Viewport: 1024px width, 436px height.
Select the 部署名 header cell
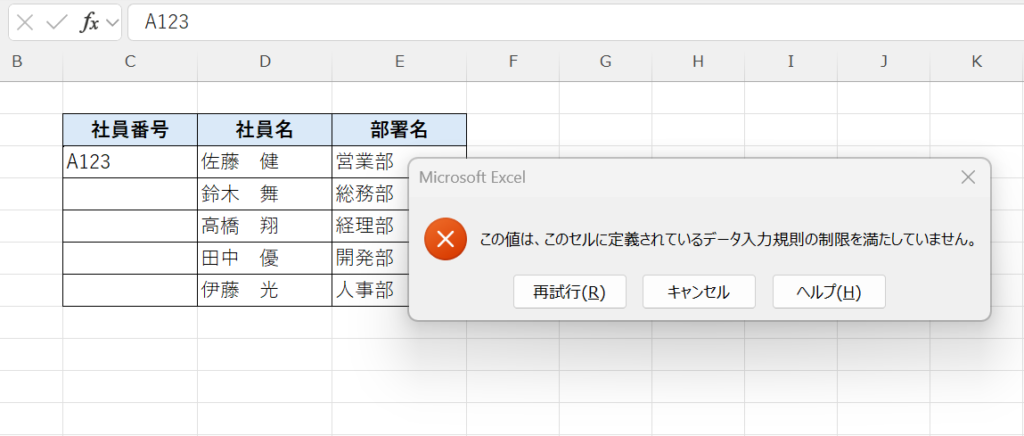[x=399, y=130]
